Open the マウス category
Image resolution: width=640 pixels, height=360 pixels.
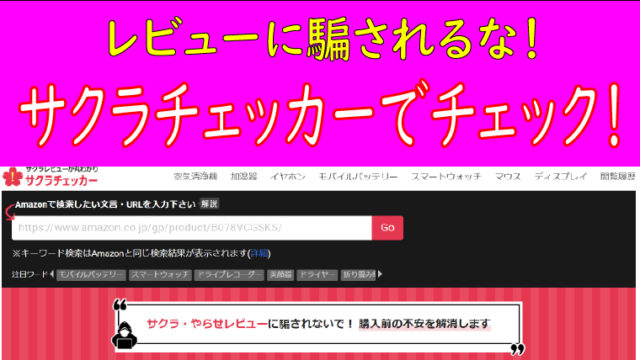tap(508, 176)
